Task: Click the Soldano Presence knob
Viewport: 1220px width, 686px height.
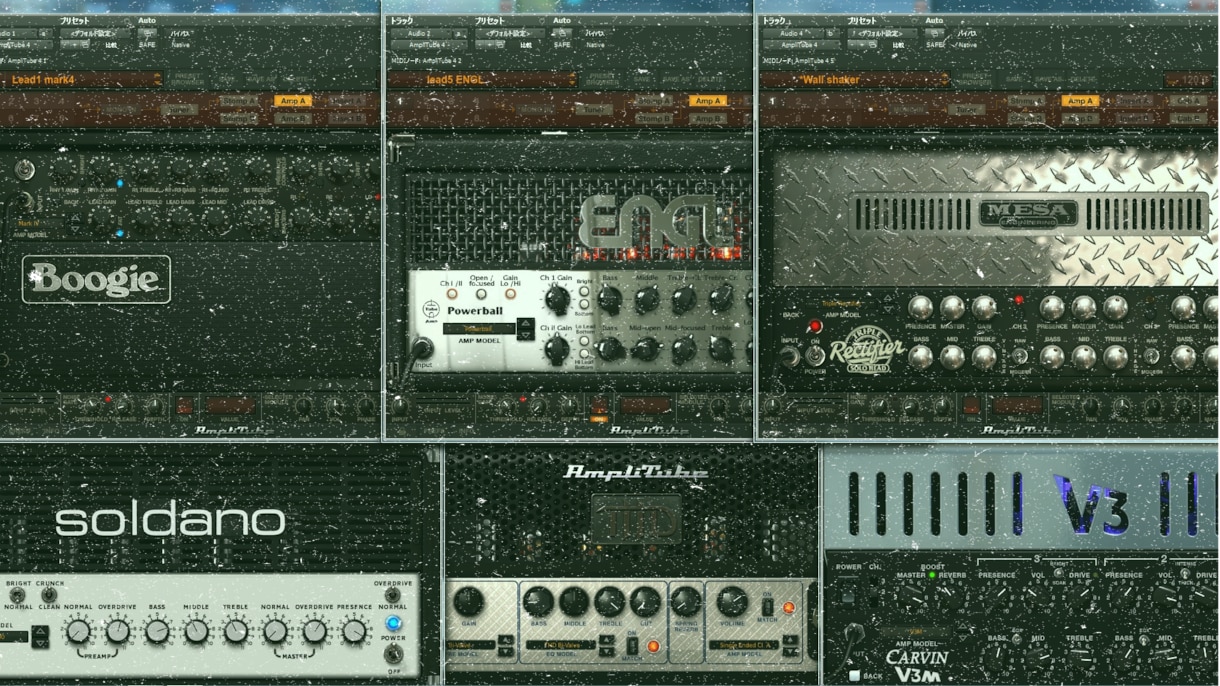Action: tap(354, 631)
